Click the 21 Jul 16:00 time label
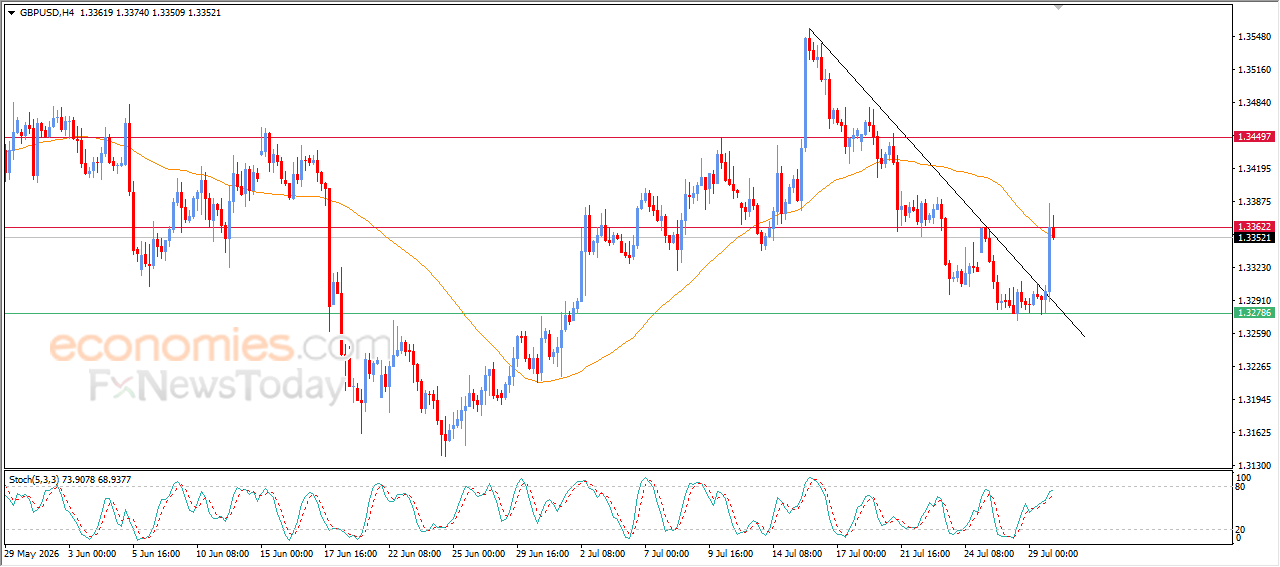Image resolution: width=1280 pixels, height=567 pixels. 927,553
